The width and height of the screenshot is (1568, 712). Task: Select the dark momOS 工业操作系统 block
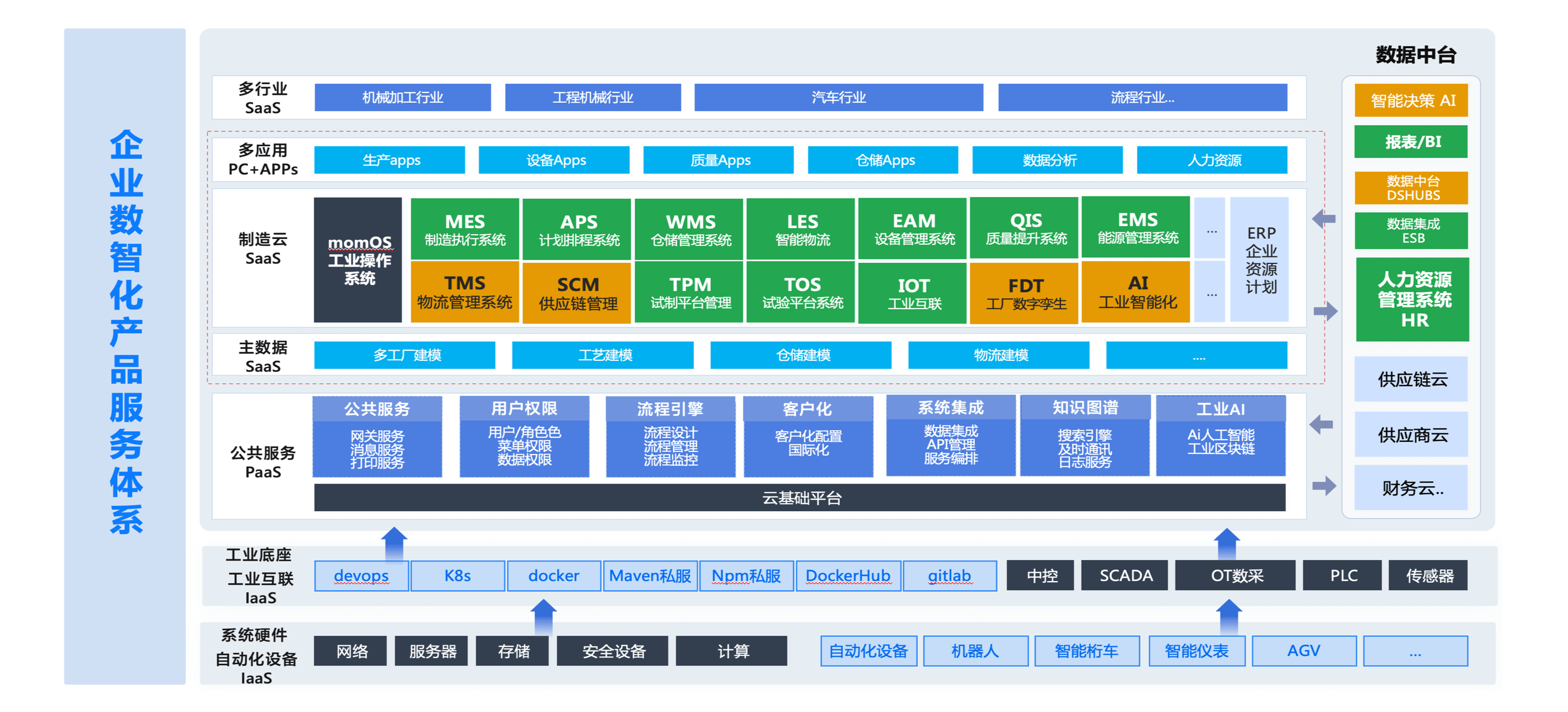[x=358, y=260]
